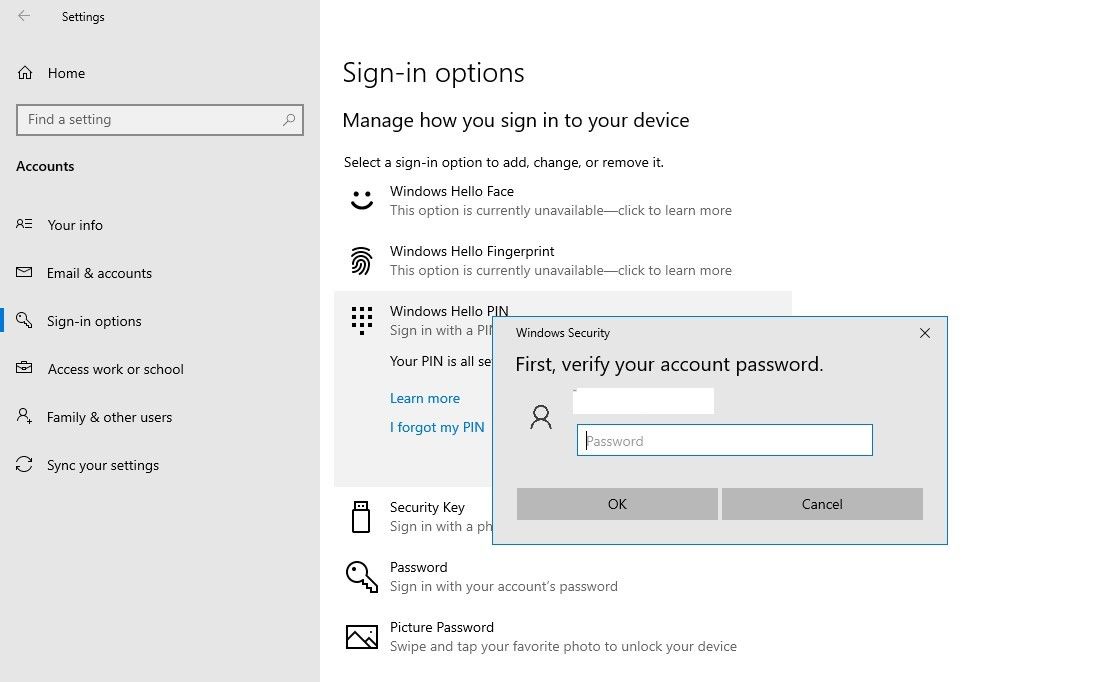Click the I forgot my PIN link

click(437, 427)
